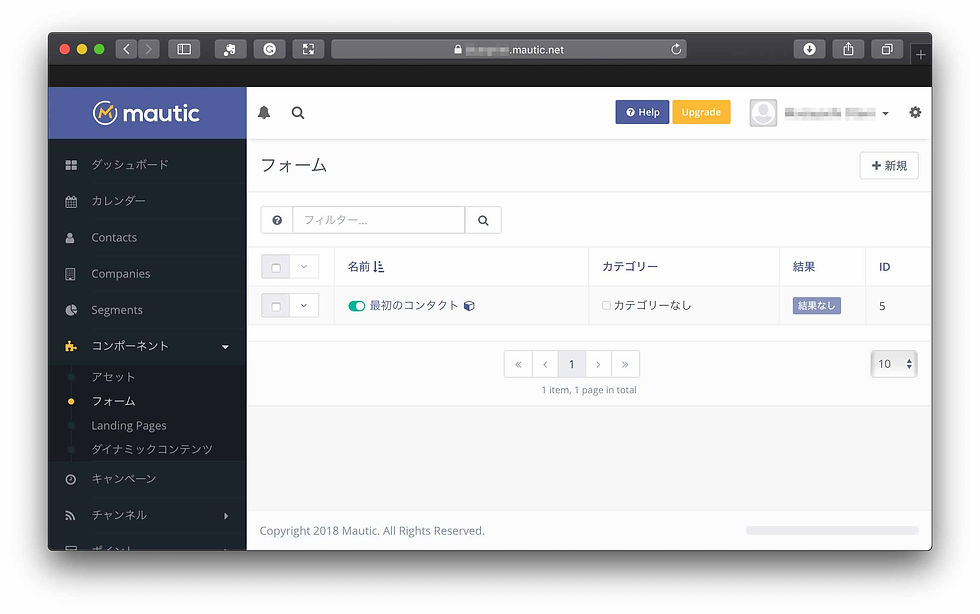Click the Grammarly extension icon
This screenshot has height=614, width=980.
point(269,49)
